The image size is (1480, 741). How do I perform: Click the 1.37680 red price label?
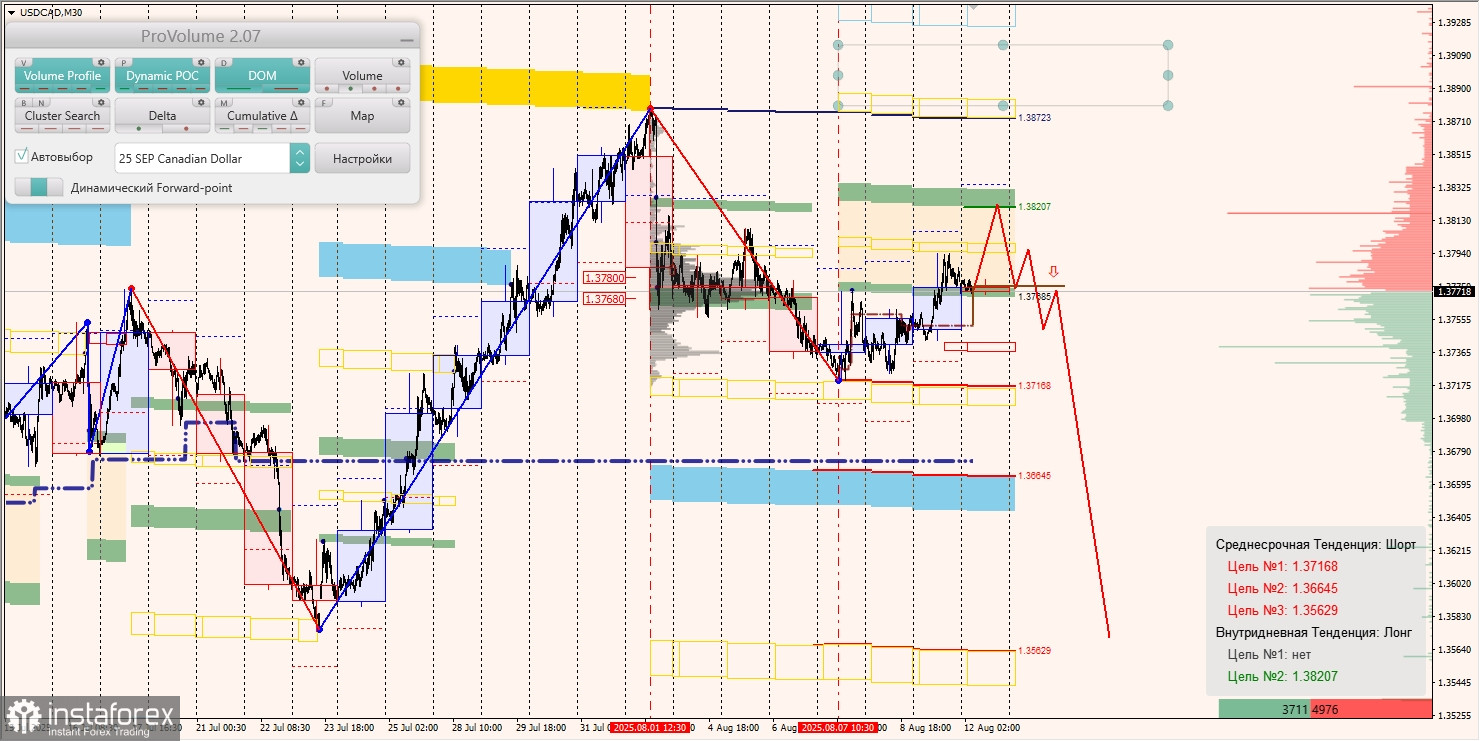click(x=605, y=298)
